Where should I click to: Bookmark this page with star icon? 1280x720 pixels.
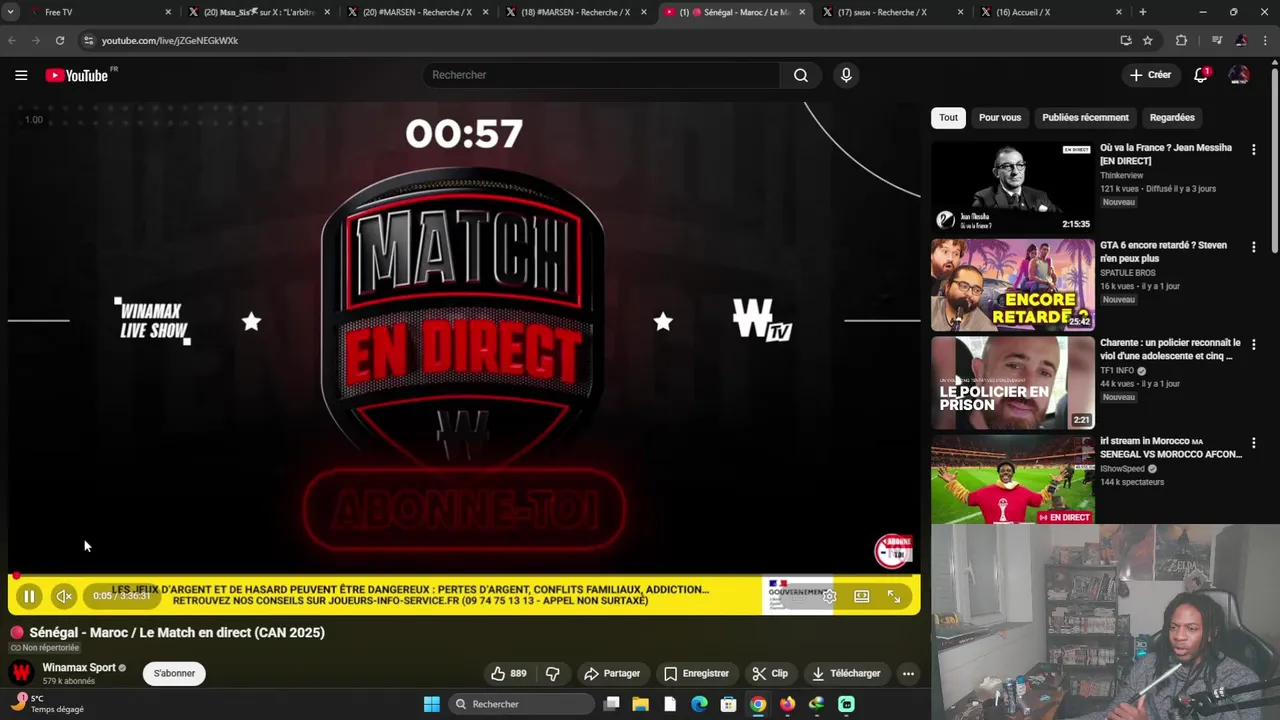1148,40
